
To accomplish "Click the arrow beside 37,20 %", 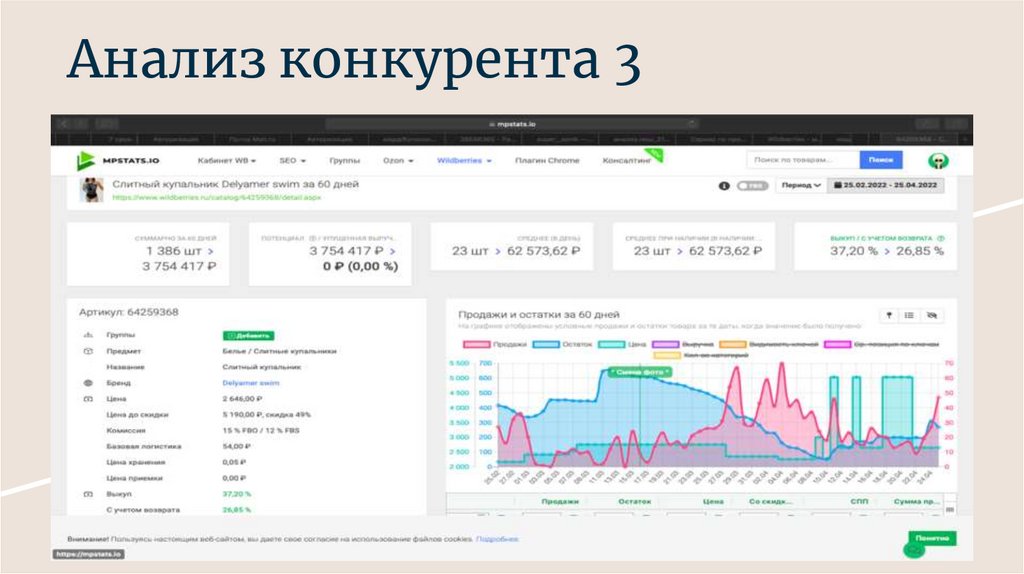I will [887, 251].
